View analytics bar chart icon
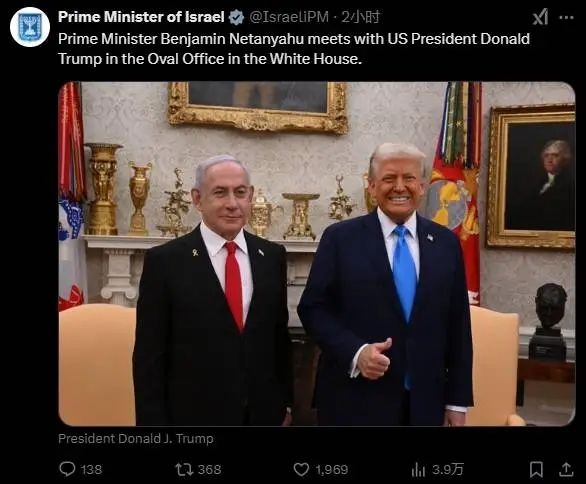The height and width of the screenshot is (484, 586). click(x=418, y=469)
